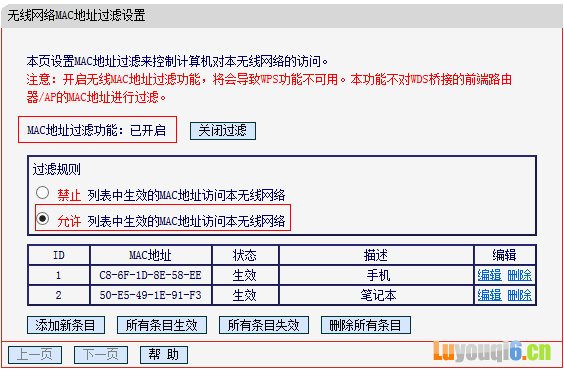
Task: Click the 描述 column header
Action: coord(376,255)
